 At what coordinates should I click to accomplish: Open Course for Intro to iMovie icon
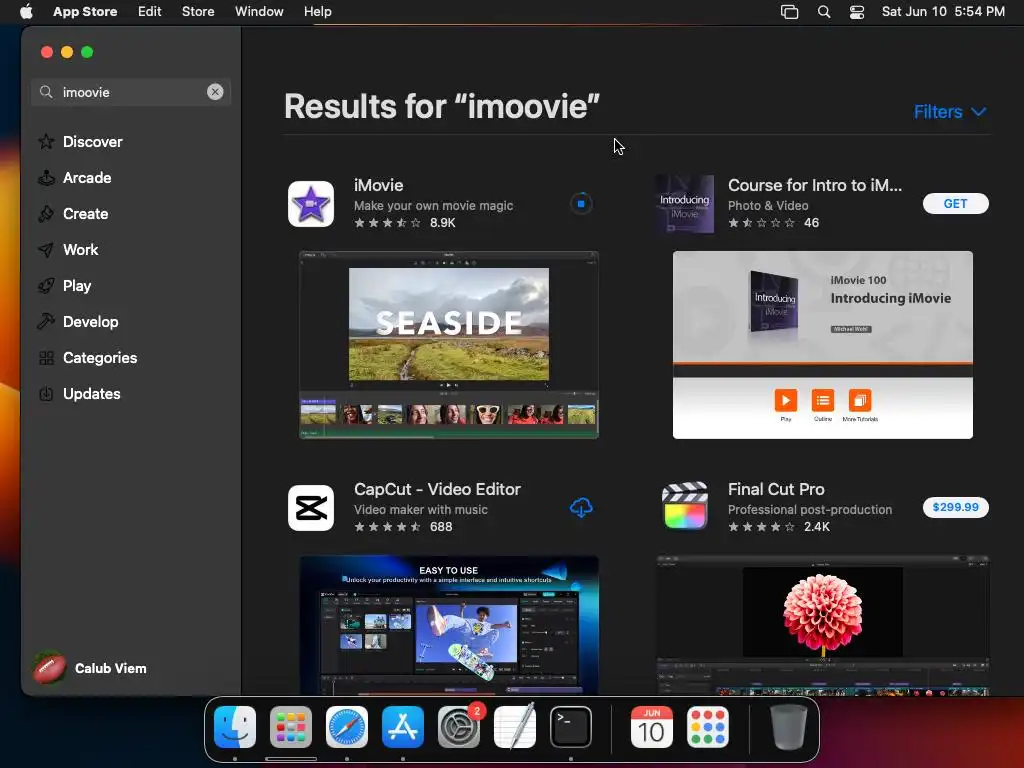click(684, 204)
